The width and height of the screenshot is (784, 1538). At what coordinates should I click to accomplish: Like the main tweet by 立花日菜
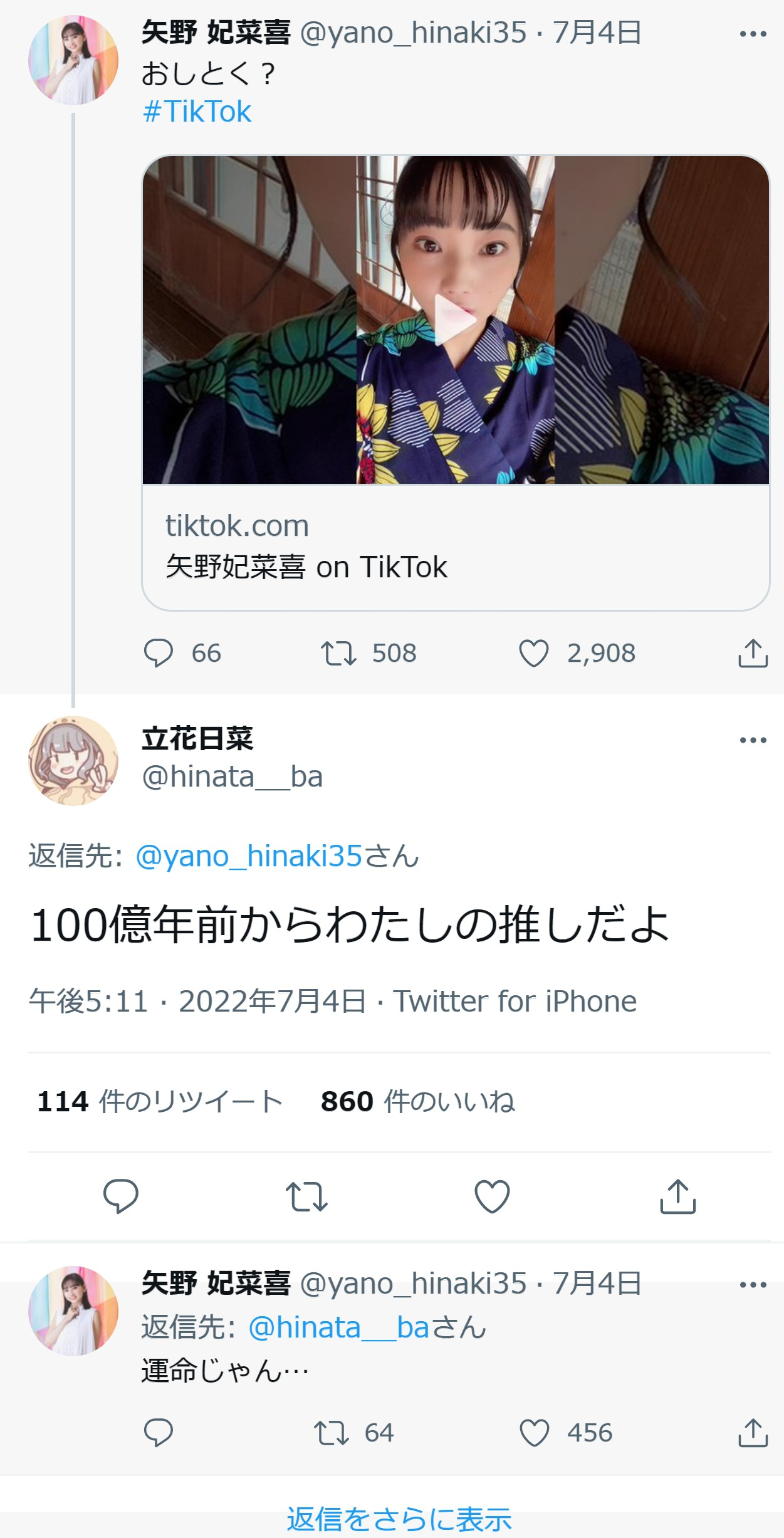pyautogui.click(x=492, y=1196)
